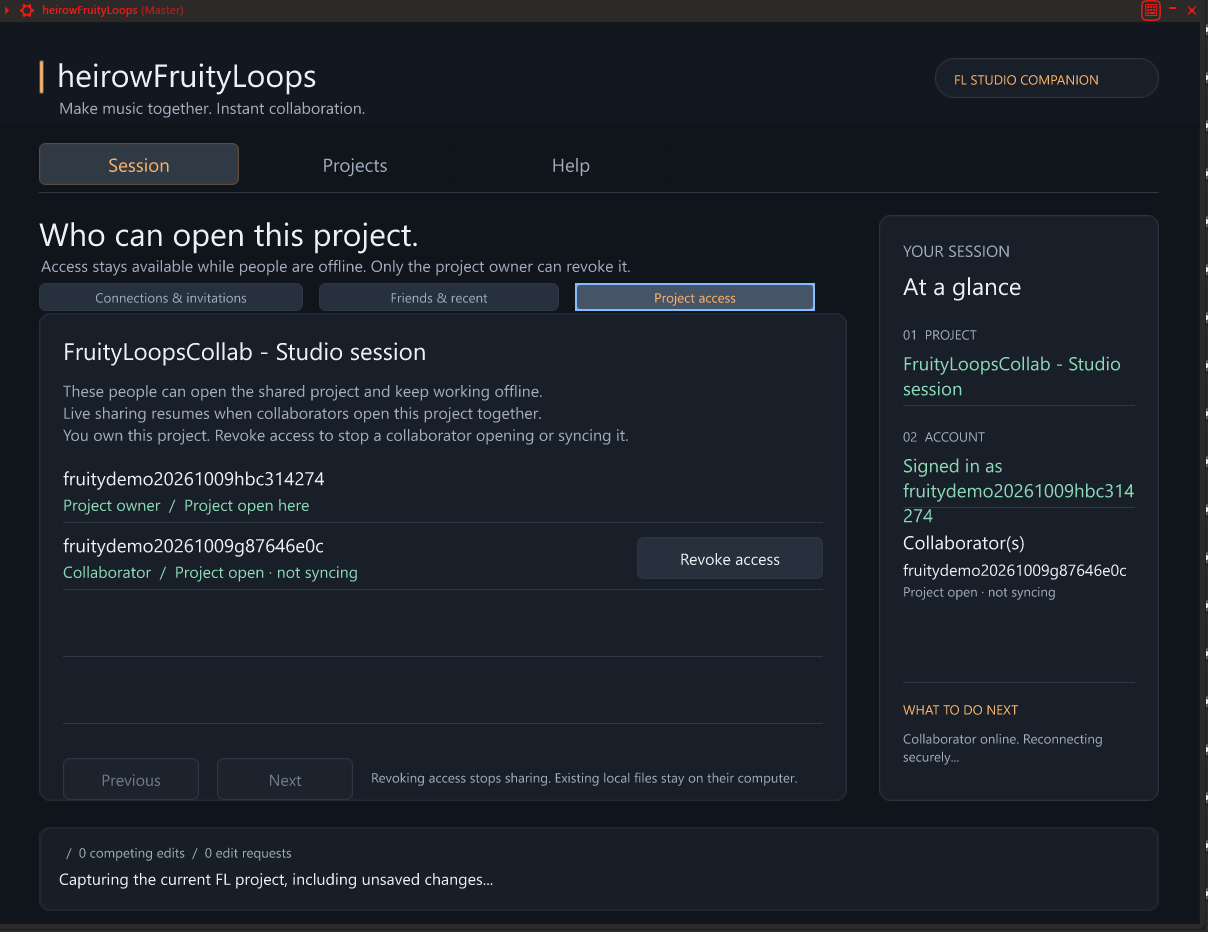Toggle the keypad icon in title bar
1208x932 pixels.
(x=1151, y=10)
